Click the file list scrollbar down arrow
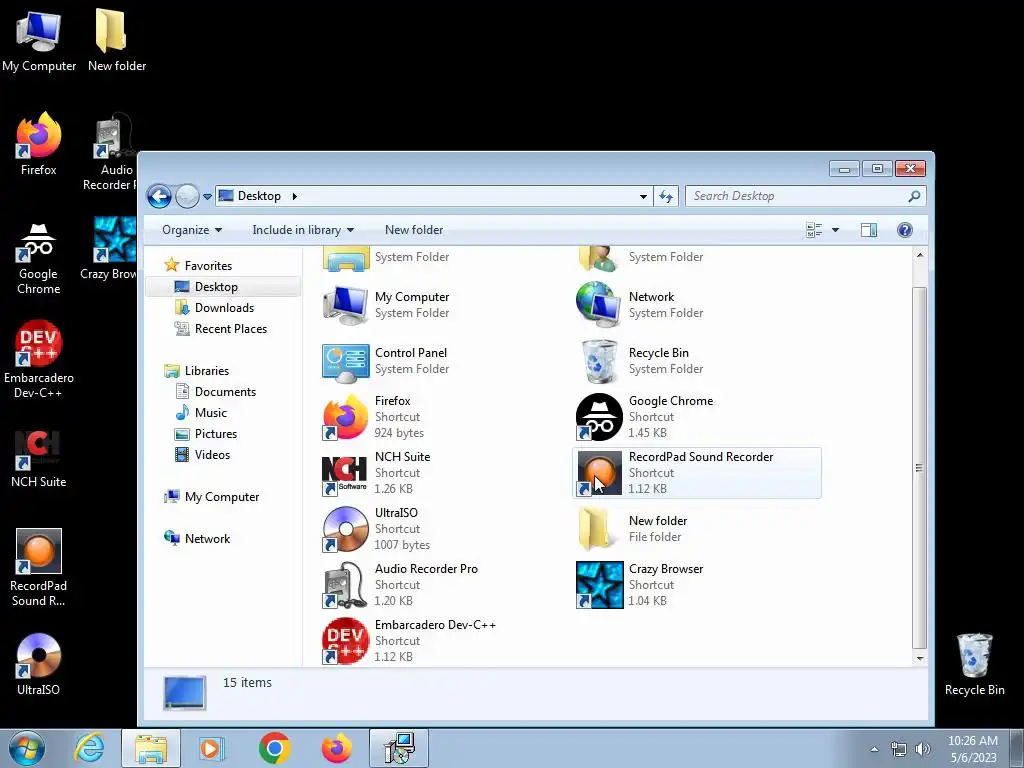The height and width of the screenshot is (768, 1024). point(920,658)
